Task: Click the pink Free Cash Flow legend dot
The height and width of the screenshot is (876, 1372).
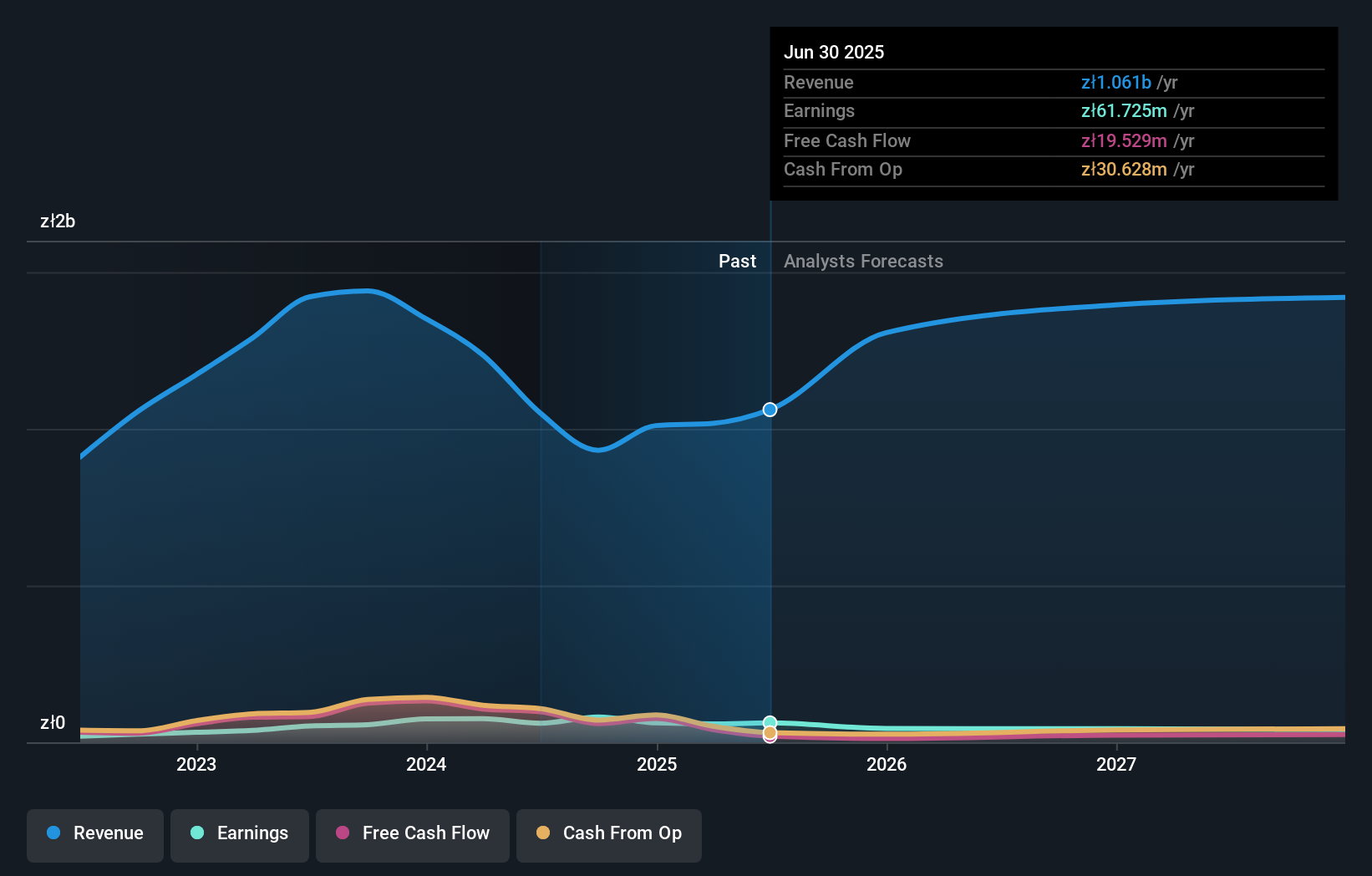Action: pyautogui.click(x=342, y=833)
